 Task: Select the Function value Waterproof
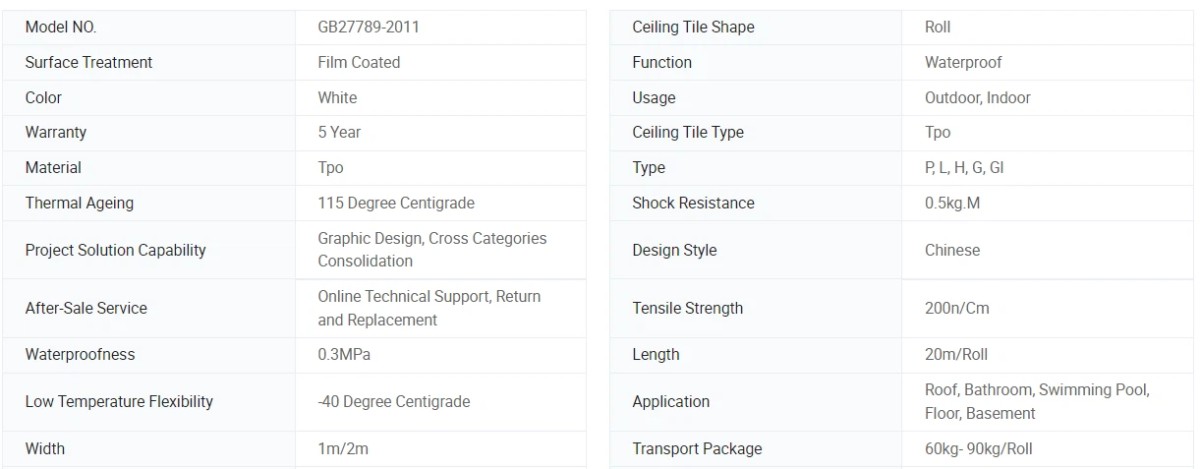point(963,62)
